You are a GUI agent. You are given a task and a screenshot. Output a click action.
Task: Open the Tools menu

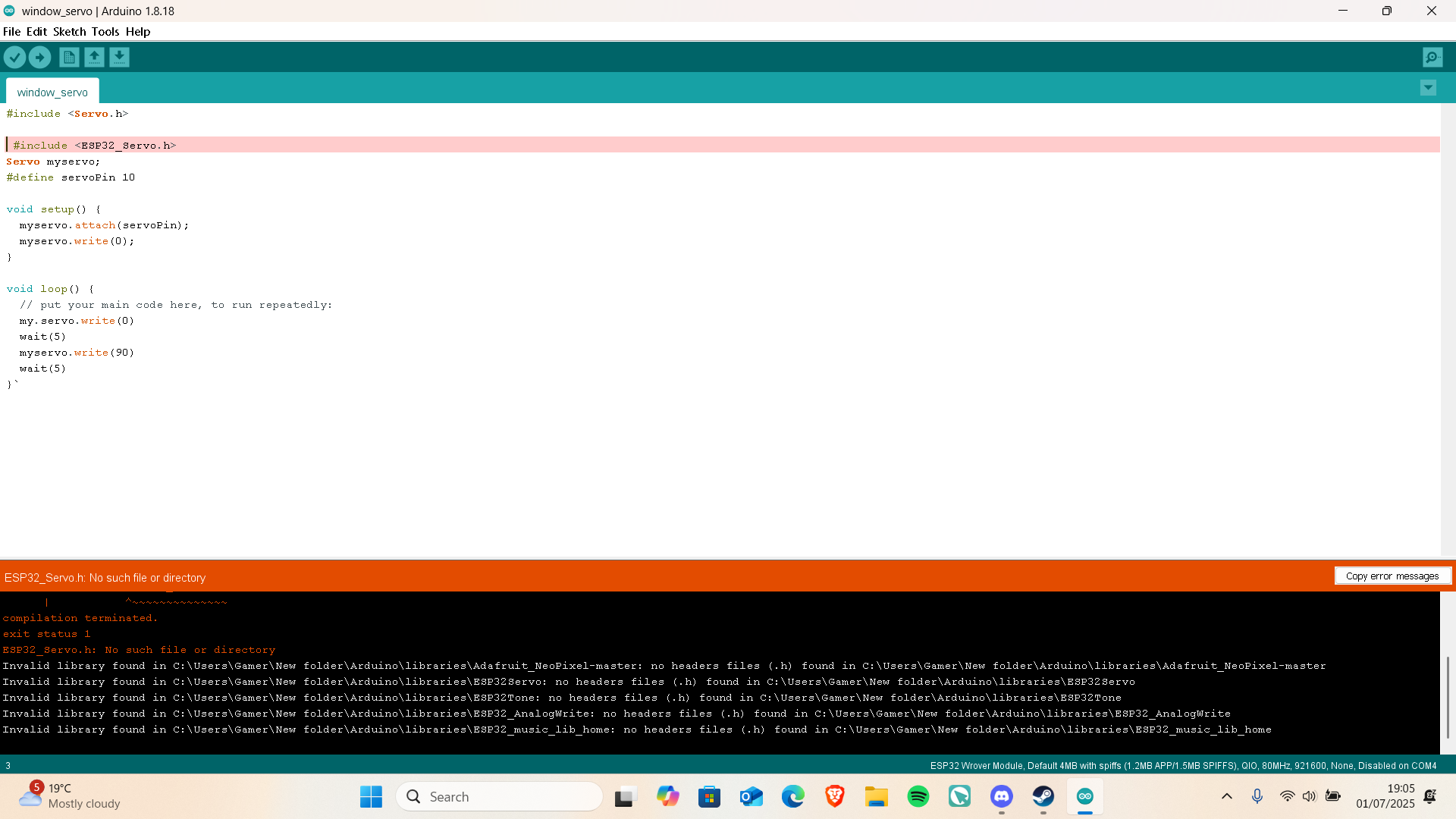coord(105,32)
